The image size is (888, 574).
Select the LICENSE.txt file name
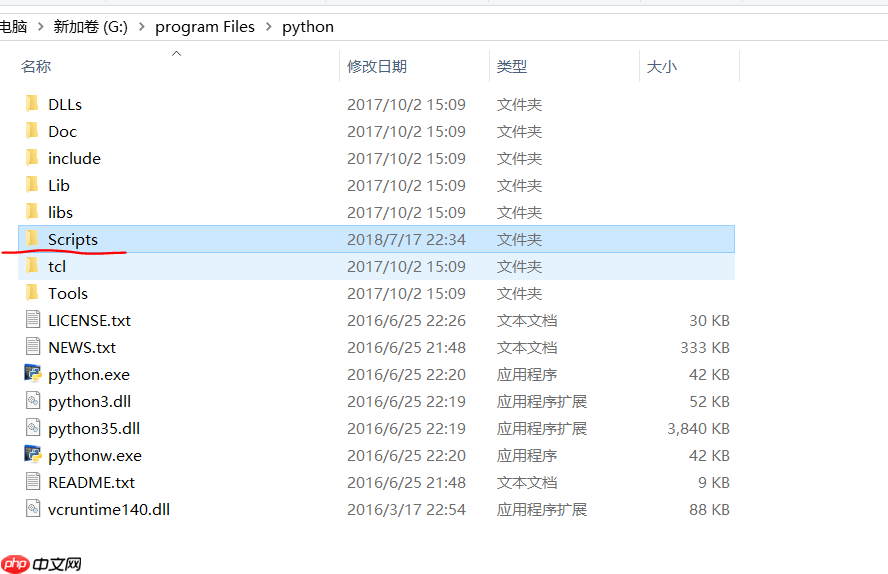(89, 320)
